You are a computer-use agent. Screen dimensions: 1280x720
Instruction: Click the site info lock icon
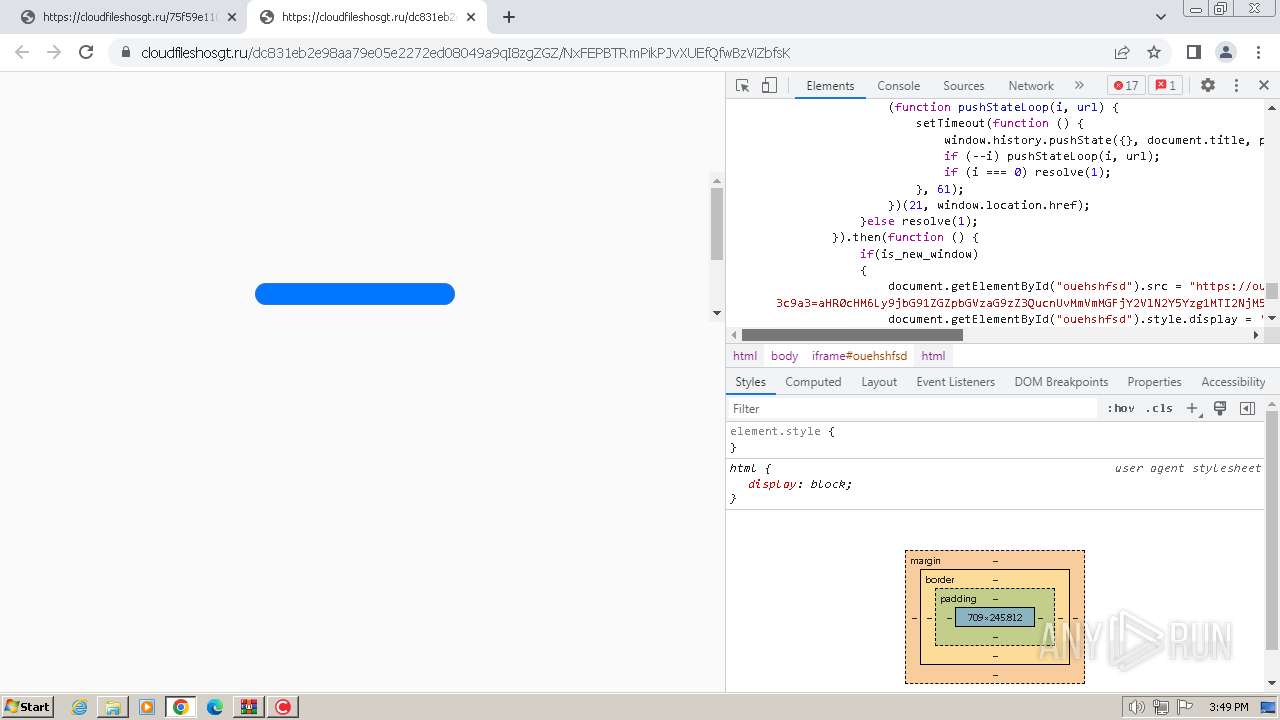(x=126, y=53)
